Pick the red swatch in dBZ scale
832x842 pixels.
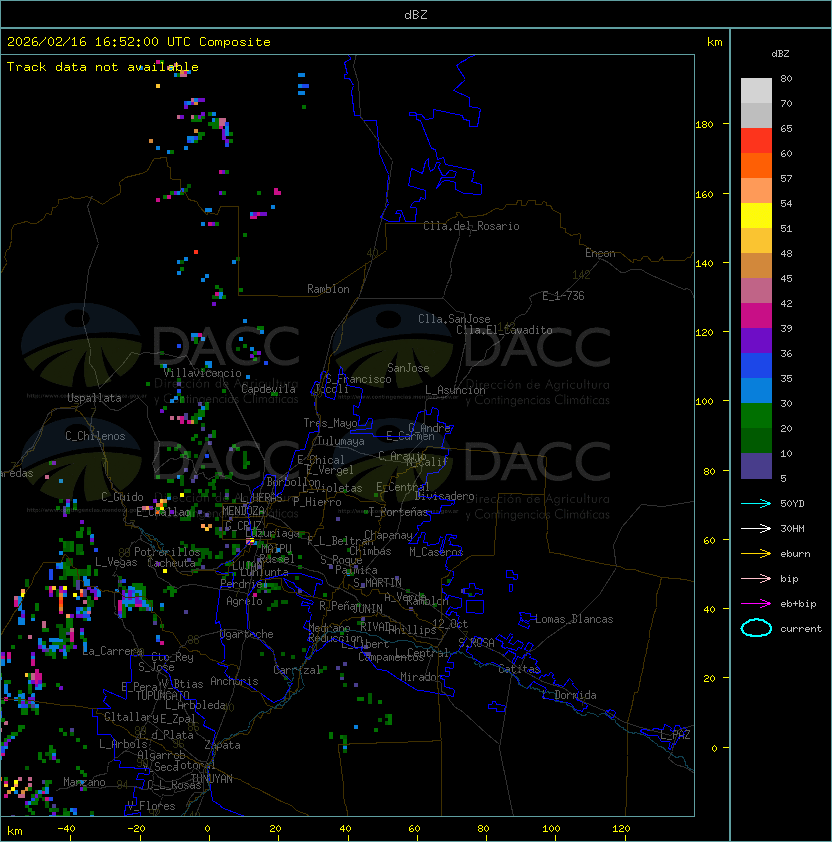click(756, 141)
